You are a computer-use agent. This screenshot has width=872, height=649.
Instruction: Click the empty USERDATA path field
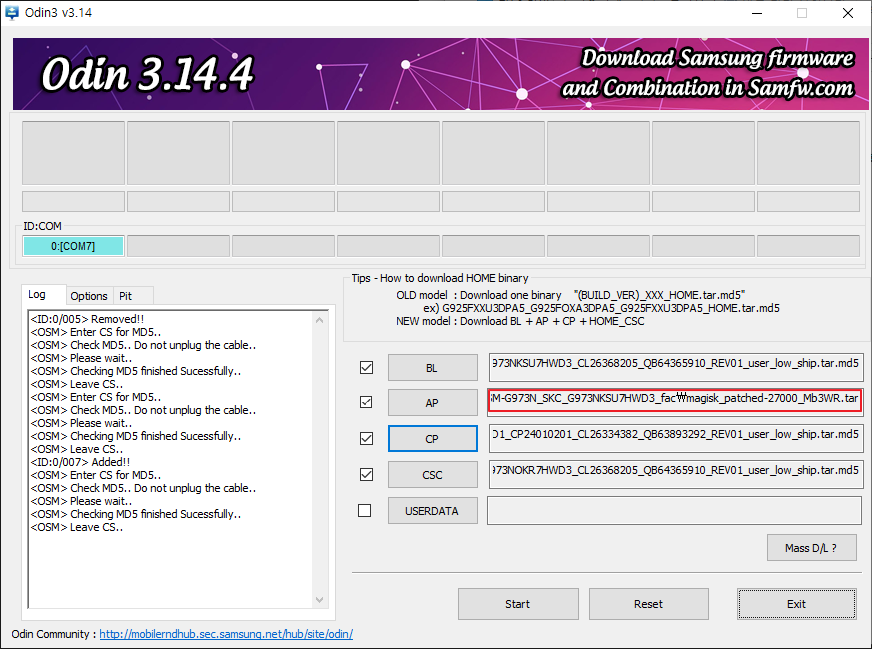pyautogui.click(x=674, y=511)
